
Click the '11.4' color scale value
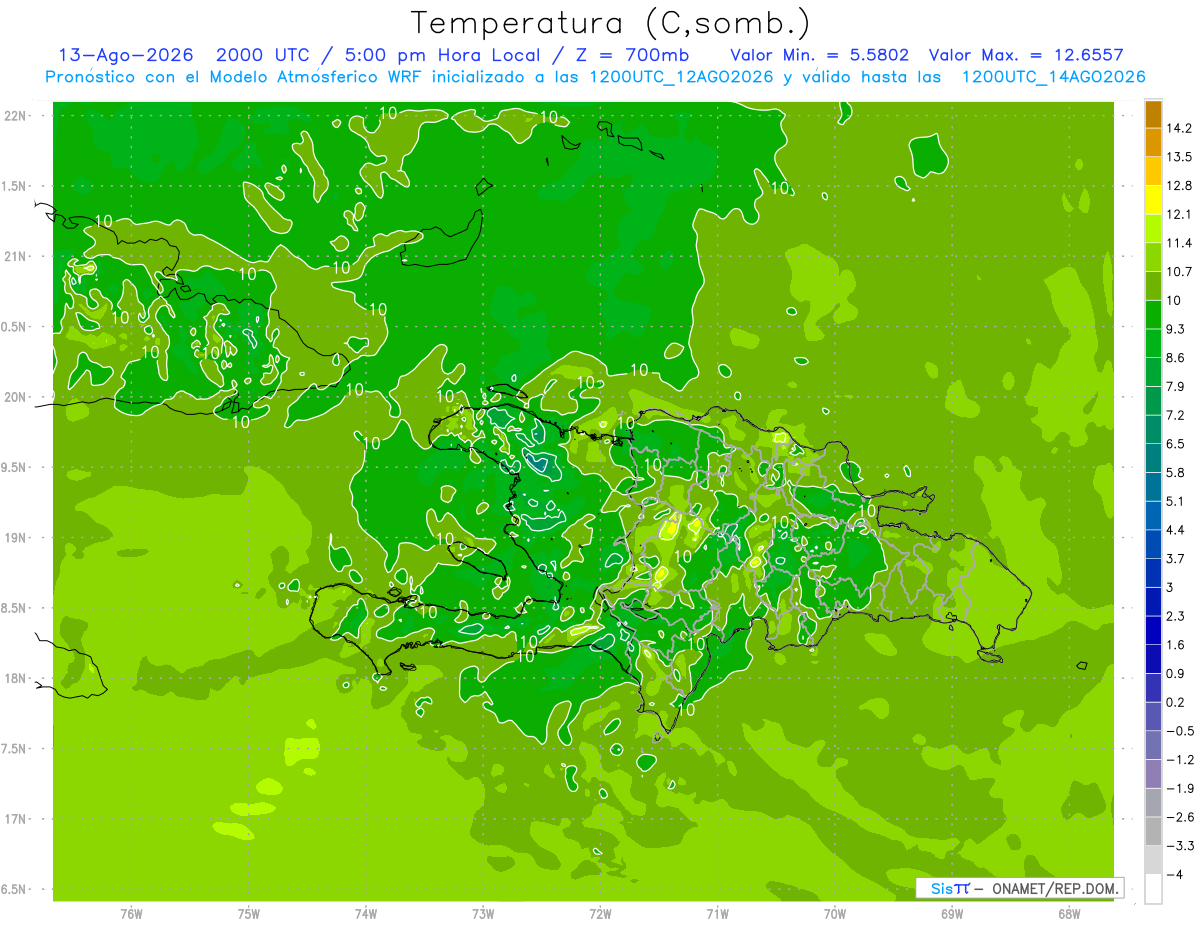(x=1179, y=243)
